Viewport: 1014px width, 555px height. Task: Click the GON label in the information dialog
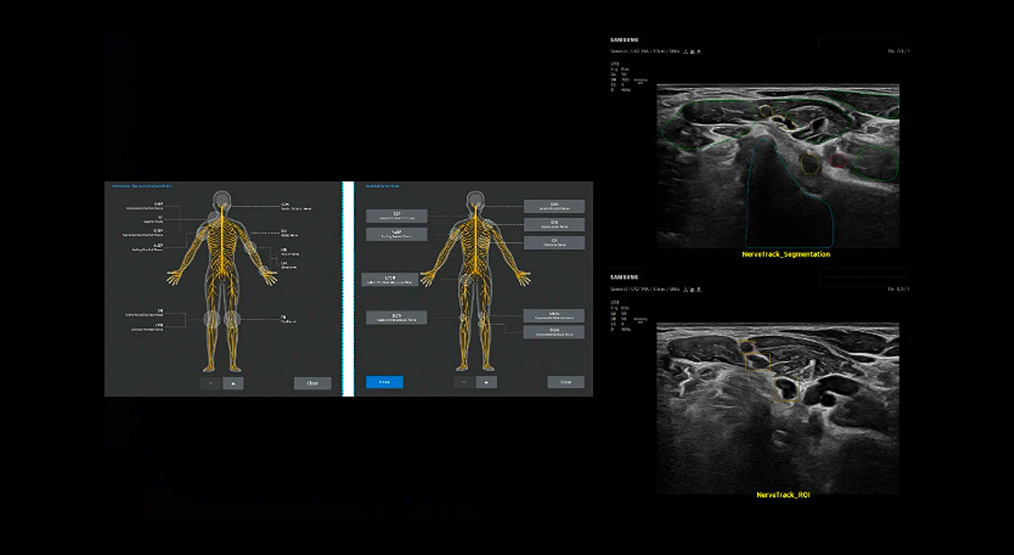[285, 205]
